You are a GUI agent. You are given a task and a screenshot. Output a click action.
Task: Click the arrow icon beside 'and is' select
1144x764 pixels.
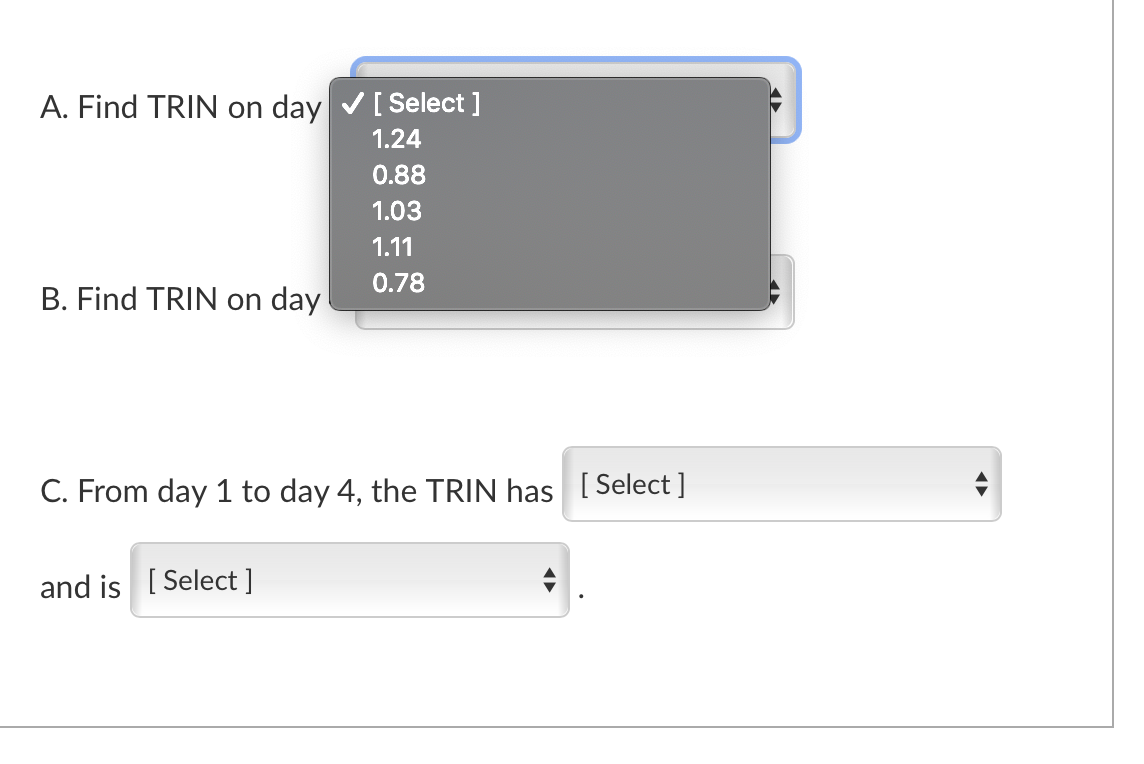[x=549, y=580]
